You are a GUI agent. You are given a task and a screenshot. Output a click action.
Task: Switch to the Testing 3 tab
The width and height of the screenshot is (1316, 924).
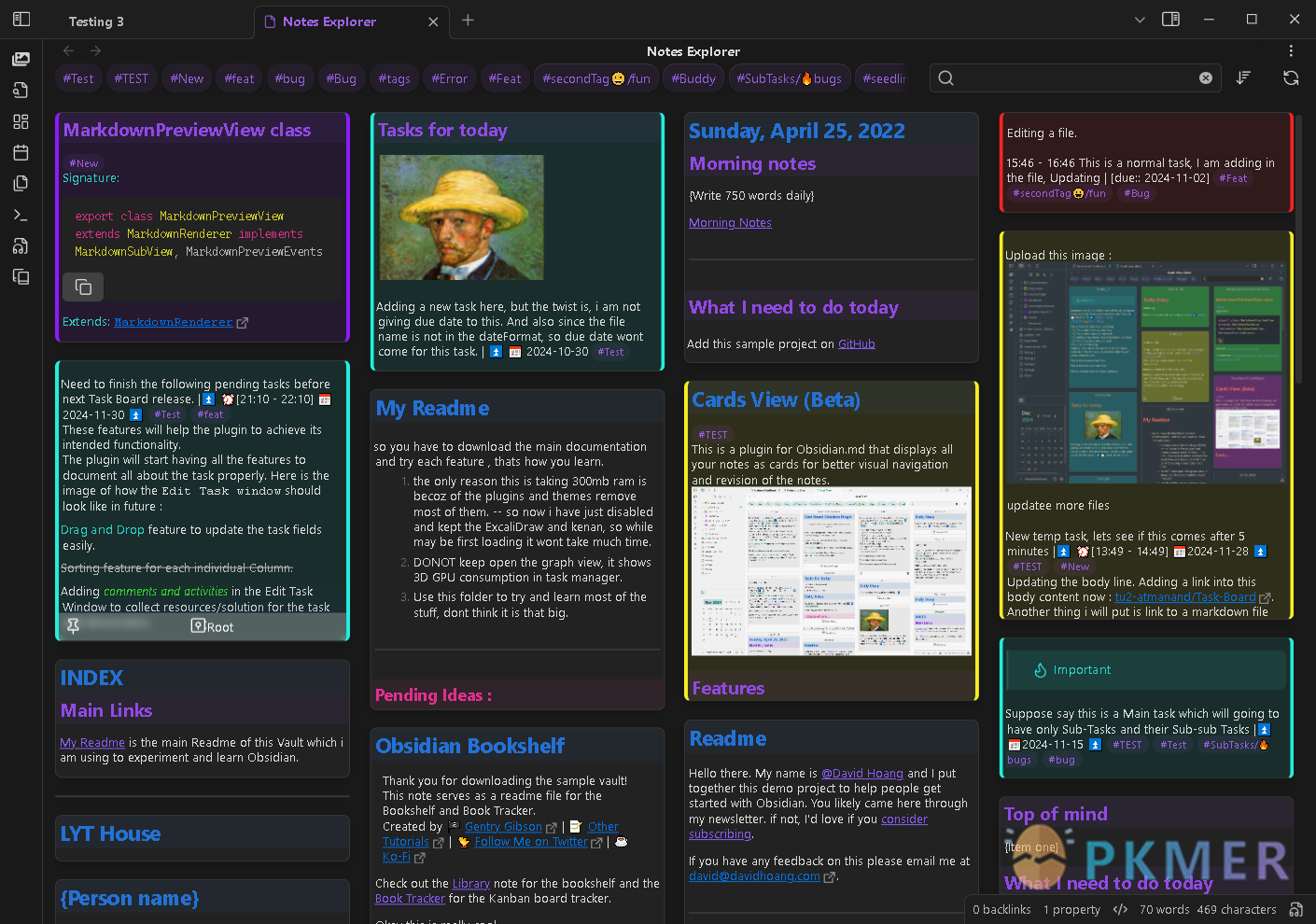coord(96,21)
